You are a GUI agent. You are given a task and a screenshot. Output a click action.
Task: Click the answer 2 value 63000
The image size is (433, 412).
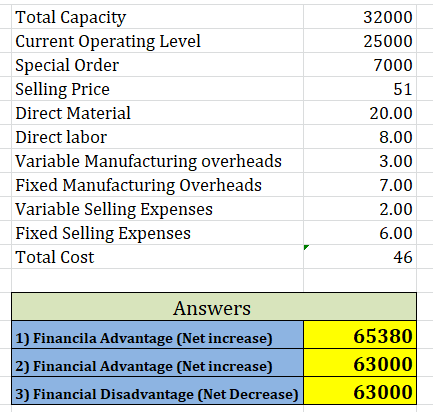360,363
